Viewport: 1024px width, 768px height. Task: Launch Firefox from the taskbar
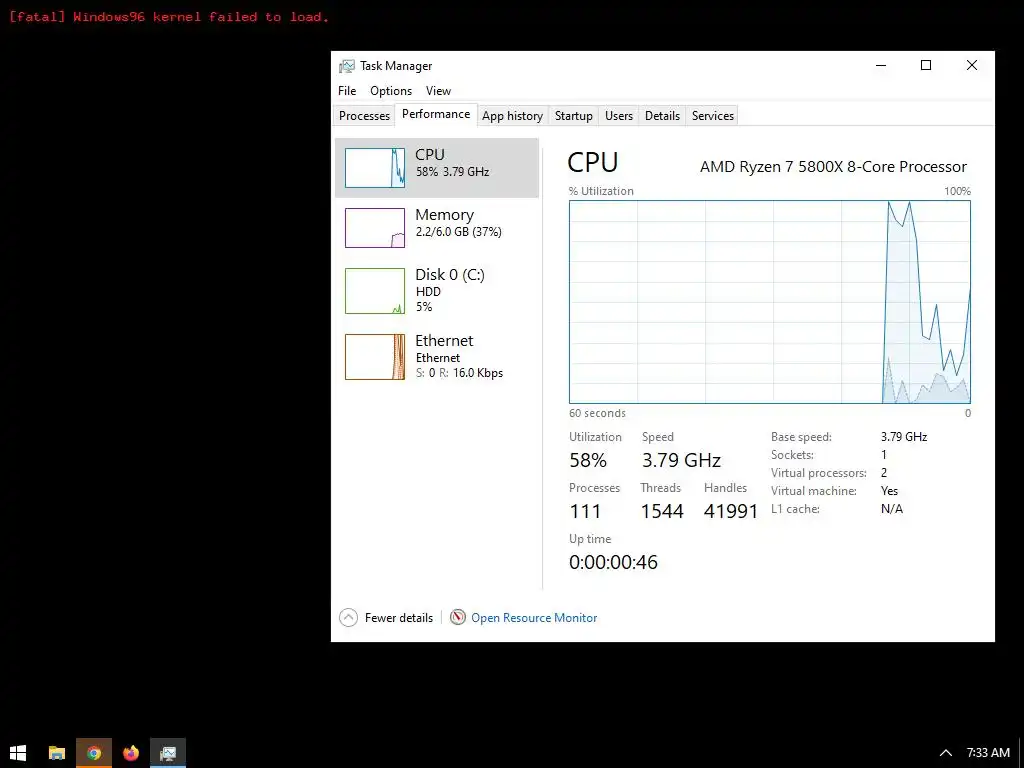[x=131, y=753]
